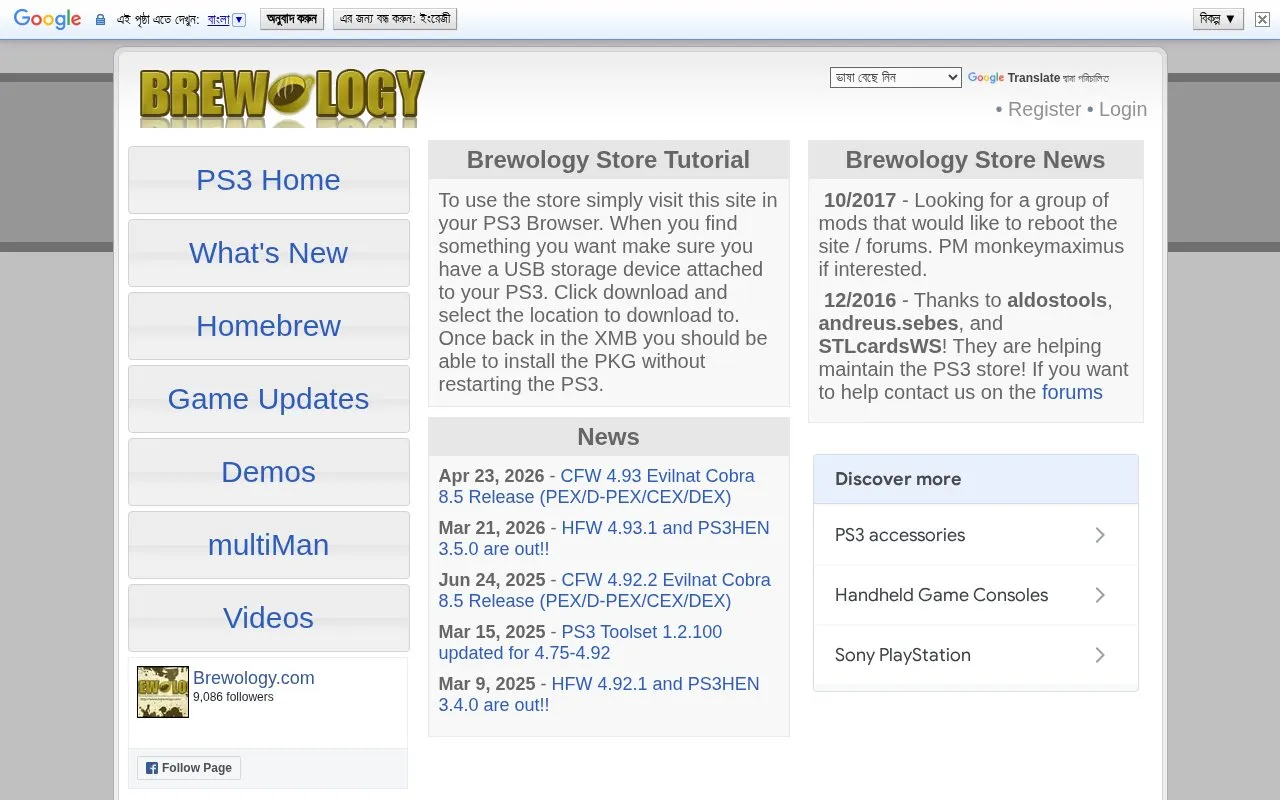1280x800 pixels.
Task: Click the lock icon in translate bar
Action: (x=100, y=20)
